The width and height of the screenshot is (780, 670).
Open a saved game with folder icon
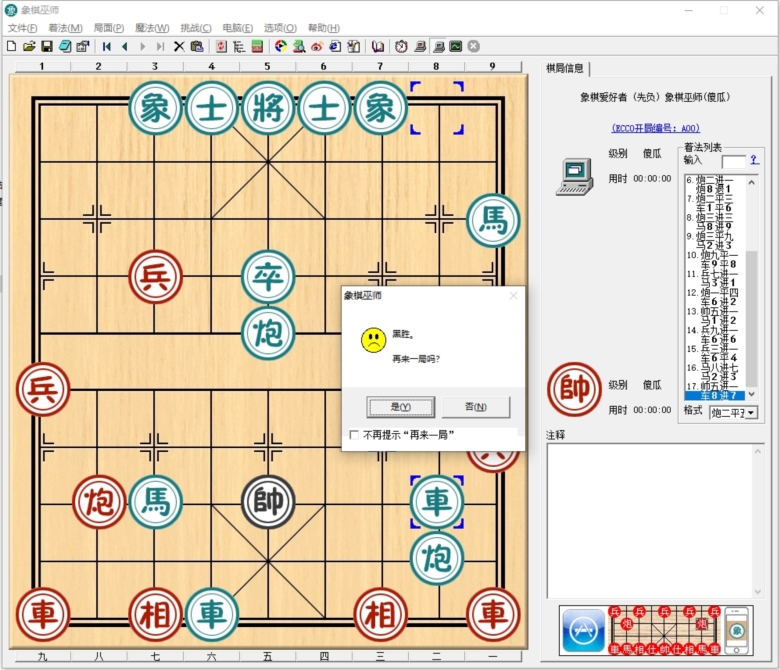29,46
